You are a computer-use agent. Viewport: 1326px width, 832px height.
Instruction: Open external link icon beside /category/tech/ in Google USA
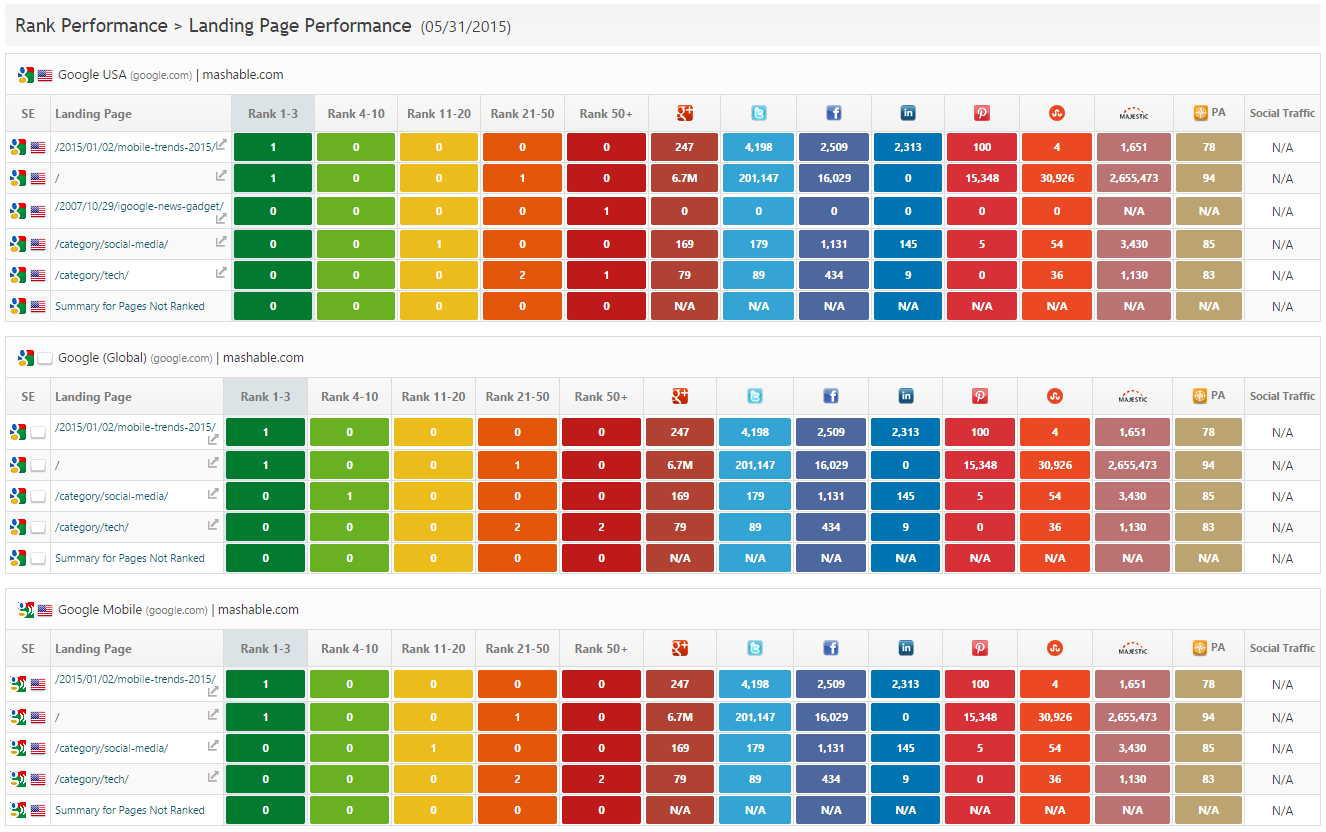221,273
